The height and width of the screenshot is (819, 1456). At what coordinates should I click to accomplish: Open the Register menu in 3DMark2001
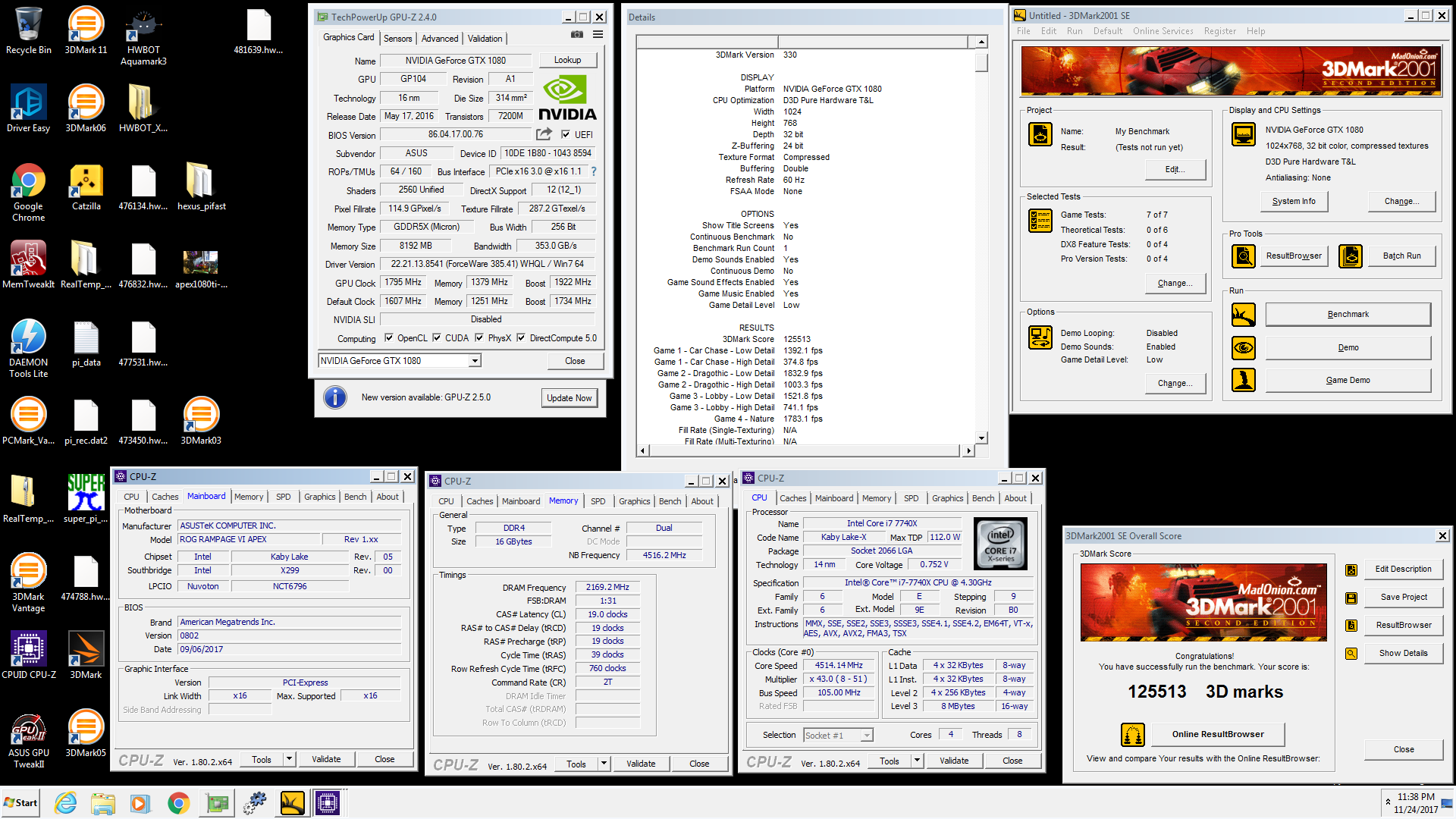click(x=1219, y=31)
